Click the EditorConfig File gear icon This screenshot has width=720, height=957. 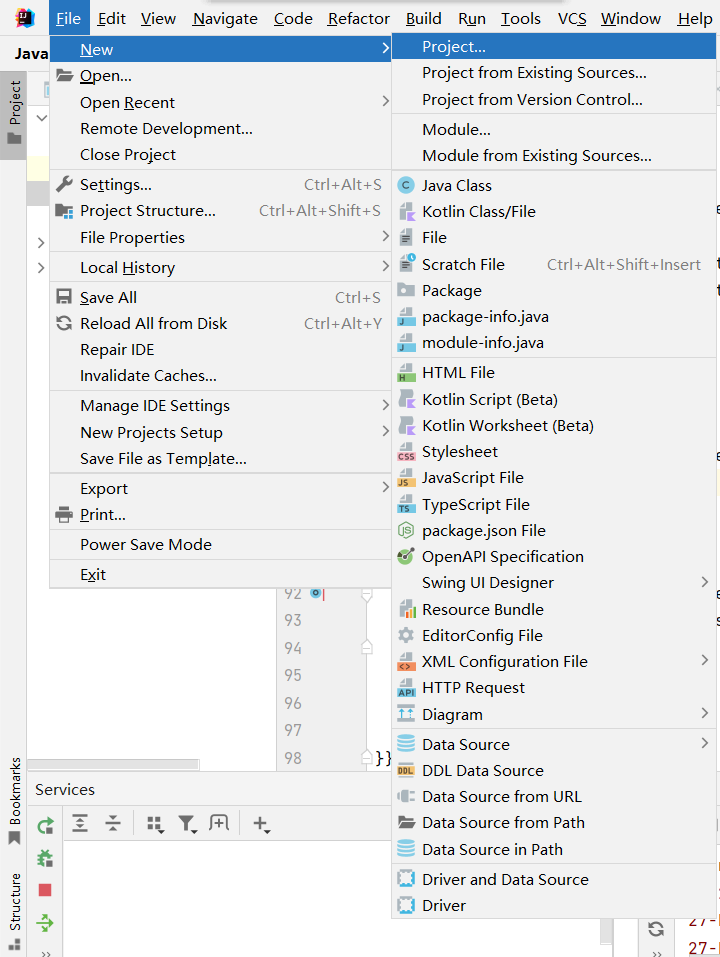[406, 635]
